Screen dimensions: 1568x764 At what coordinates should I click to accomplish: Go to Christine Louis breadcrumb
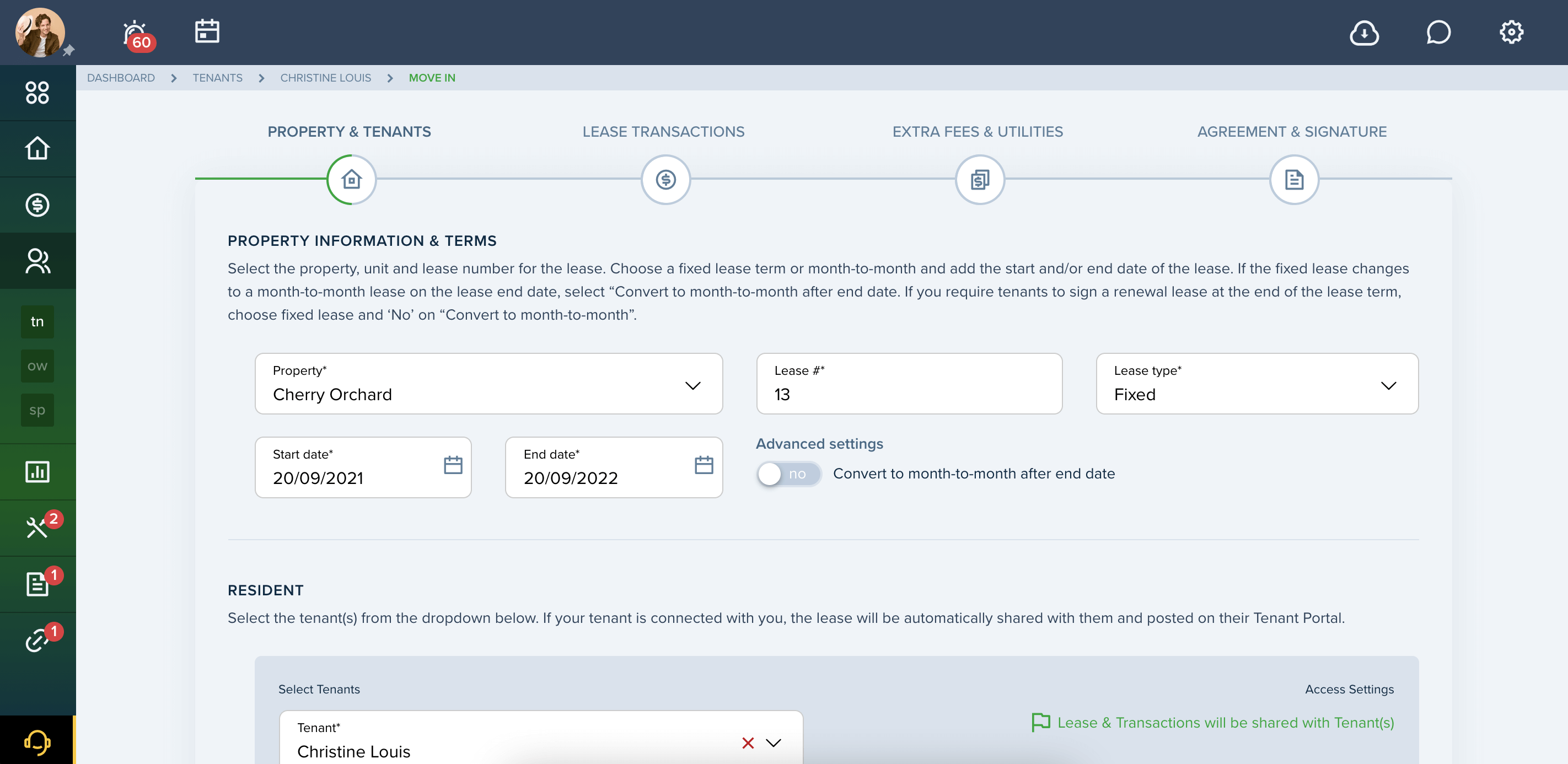click(326, 78)
